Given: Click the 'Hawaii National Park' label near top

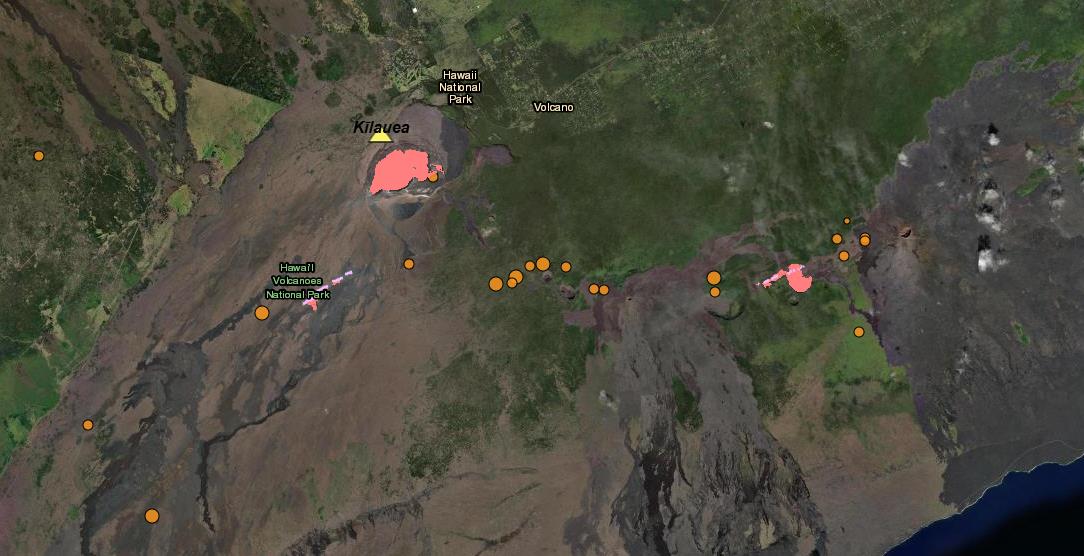Looking at the screenshot, I should (460, 87).
